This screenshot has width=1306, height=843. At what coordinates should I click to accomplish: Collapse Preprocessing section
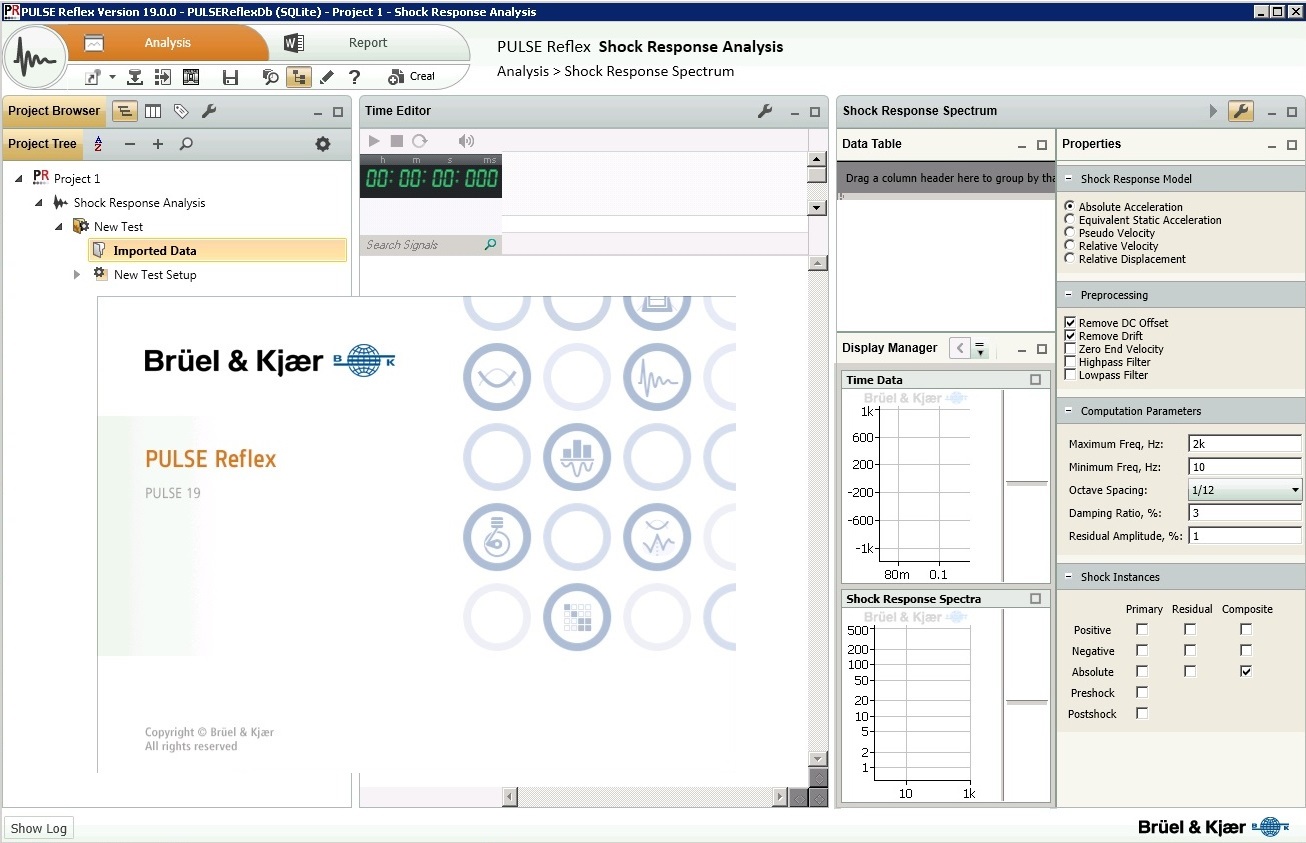(1068, 295)
